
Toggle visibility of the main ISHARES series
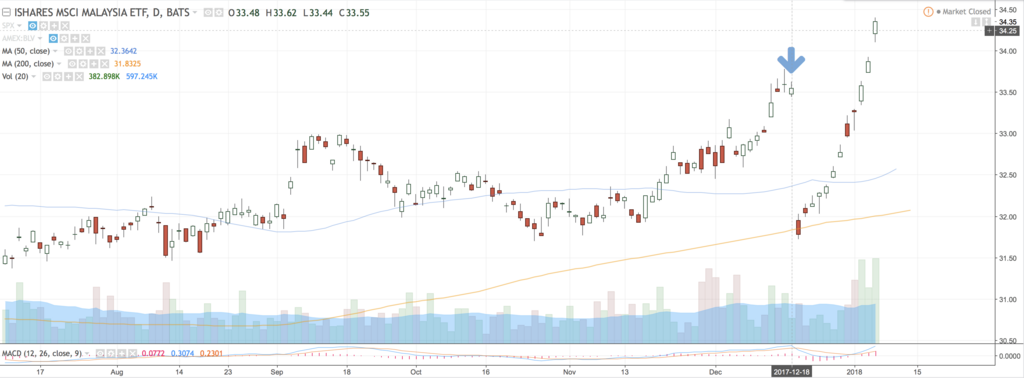(208, 12)
